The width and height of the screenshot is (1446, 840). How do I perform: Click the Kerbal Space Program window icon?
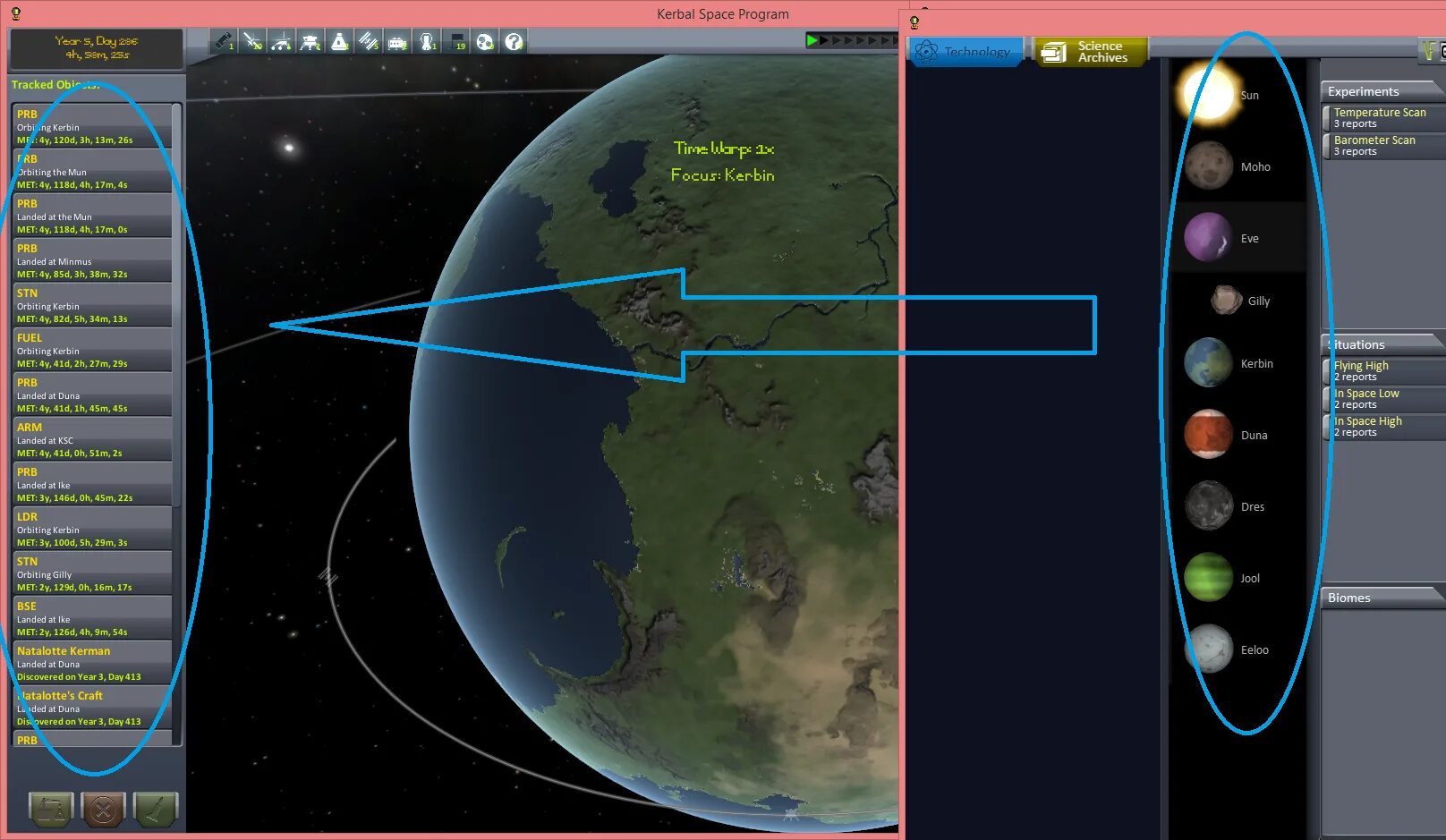point(16,13)
